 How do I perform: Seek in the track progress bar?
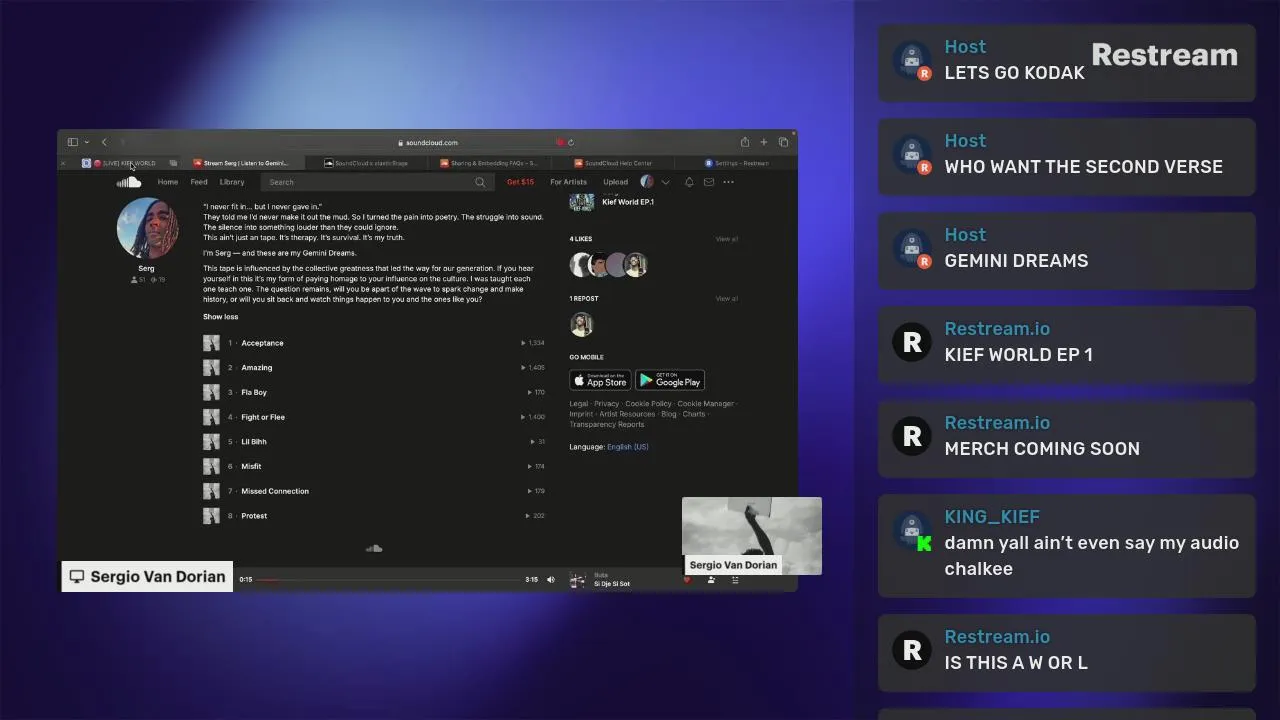tap(389, 579)
